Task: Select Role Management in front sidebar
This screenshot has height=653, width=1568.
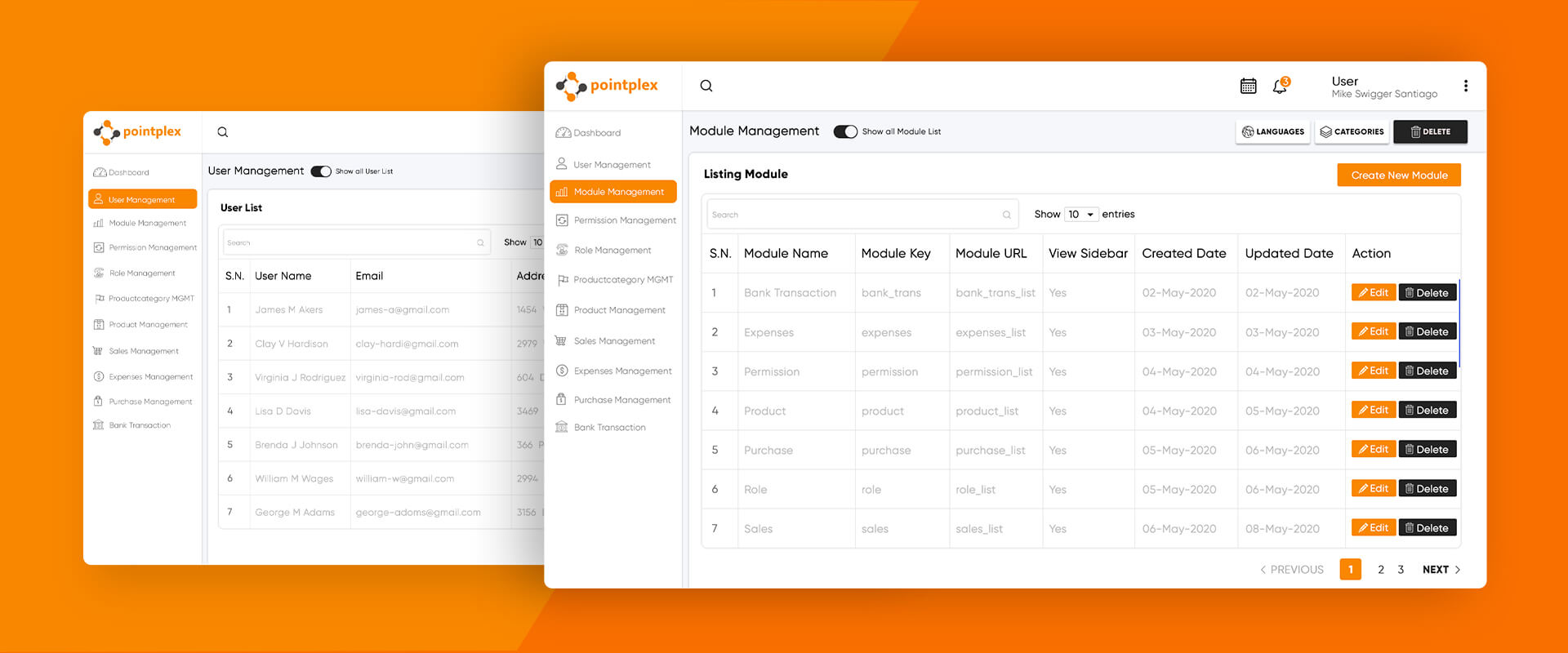Action: point(612,251)
